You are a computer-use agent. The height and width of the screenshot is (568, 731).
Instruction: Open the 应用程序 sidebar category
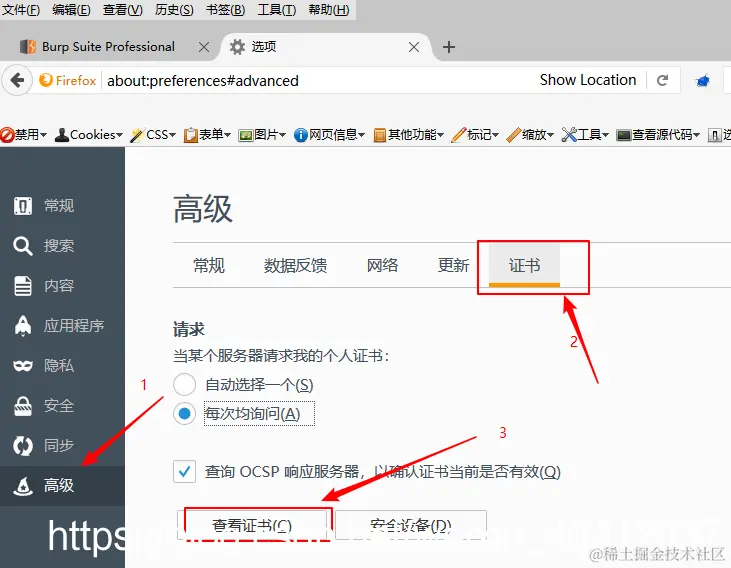point(61,326)
